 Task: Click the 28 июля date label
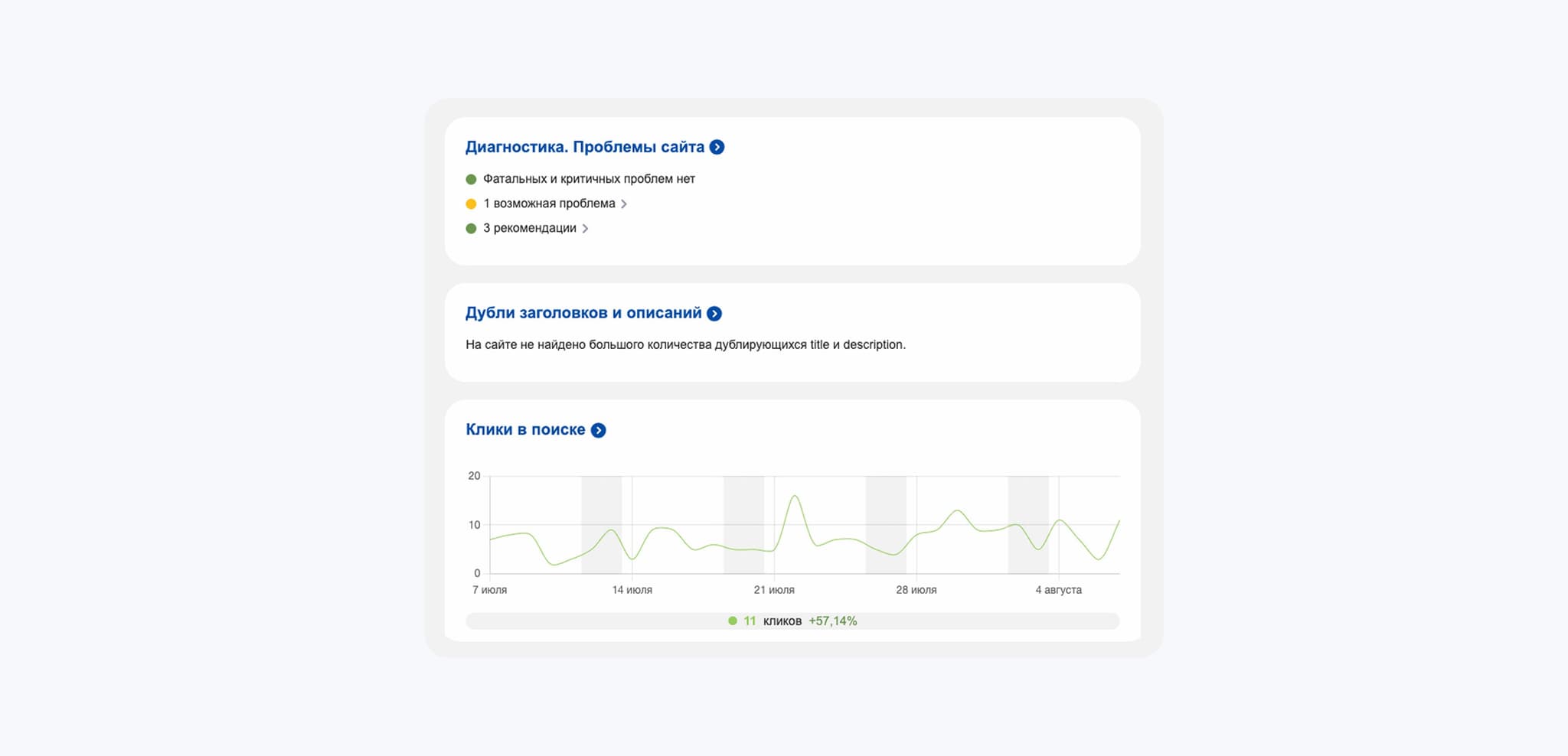point(916,590)
